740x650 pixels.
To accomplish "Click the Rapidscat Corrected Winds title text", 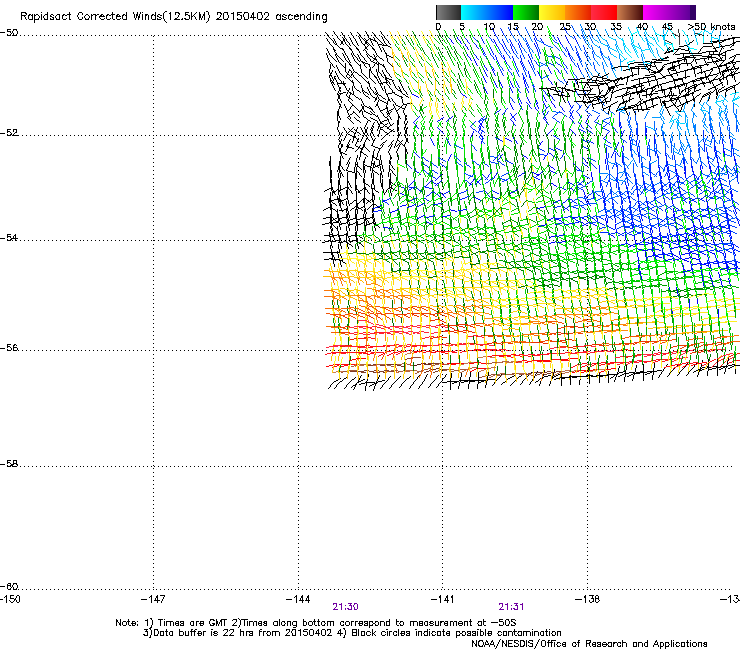I will tap(174, 16).
